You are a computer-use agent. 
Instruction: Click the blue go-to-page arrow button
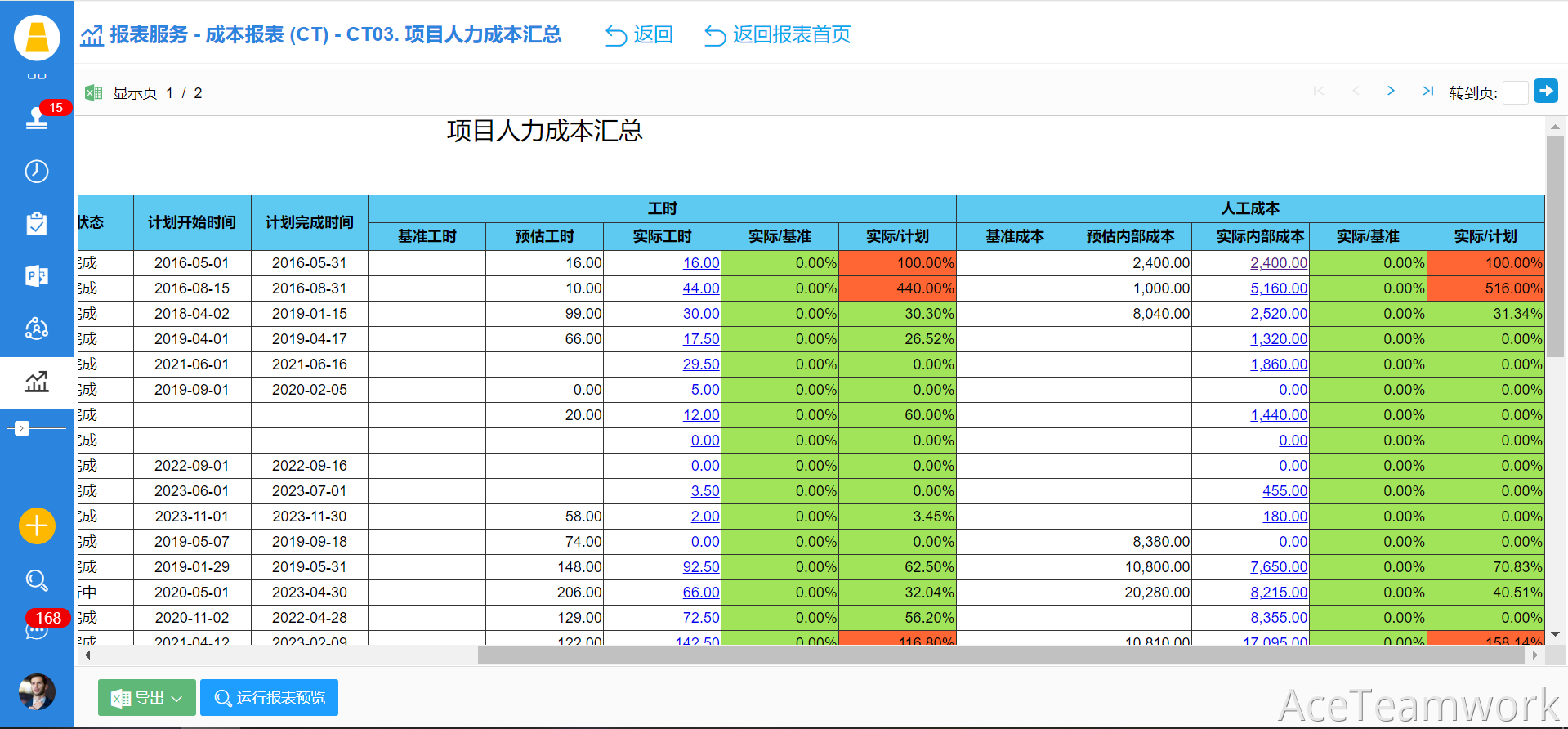coord(1545,91)
